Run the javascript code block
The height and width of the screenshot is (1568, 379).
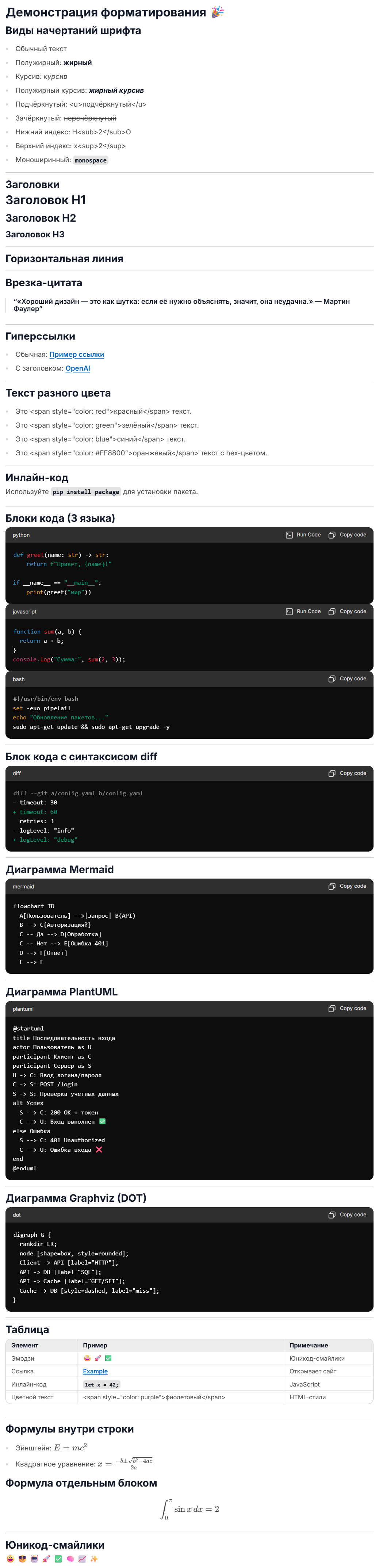pyautogui.click(x=303, y=612)
